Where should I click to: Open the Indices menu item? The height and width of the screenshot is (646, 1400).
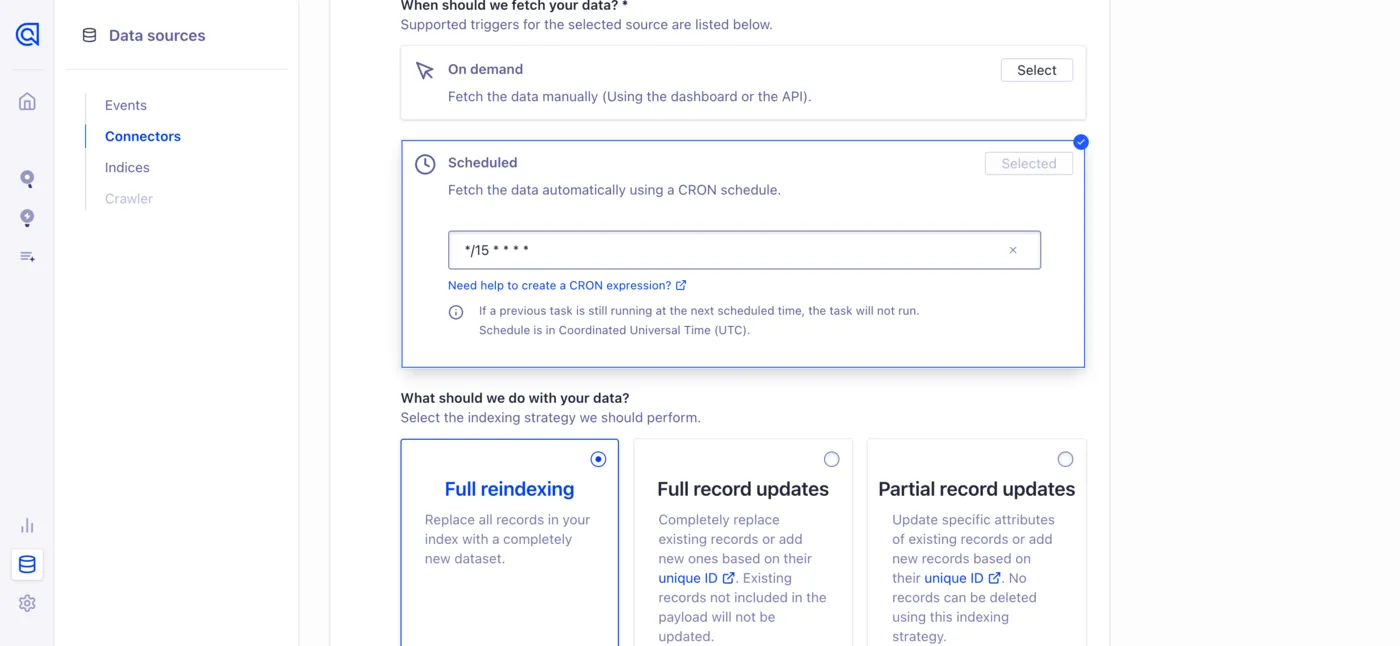point(127,167)
